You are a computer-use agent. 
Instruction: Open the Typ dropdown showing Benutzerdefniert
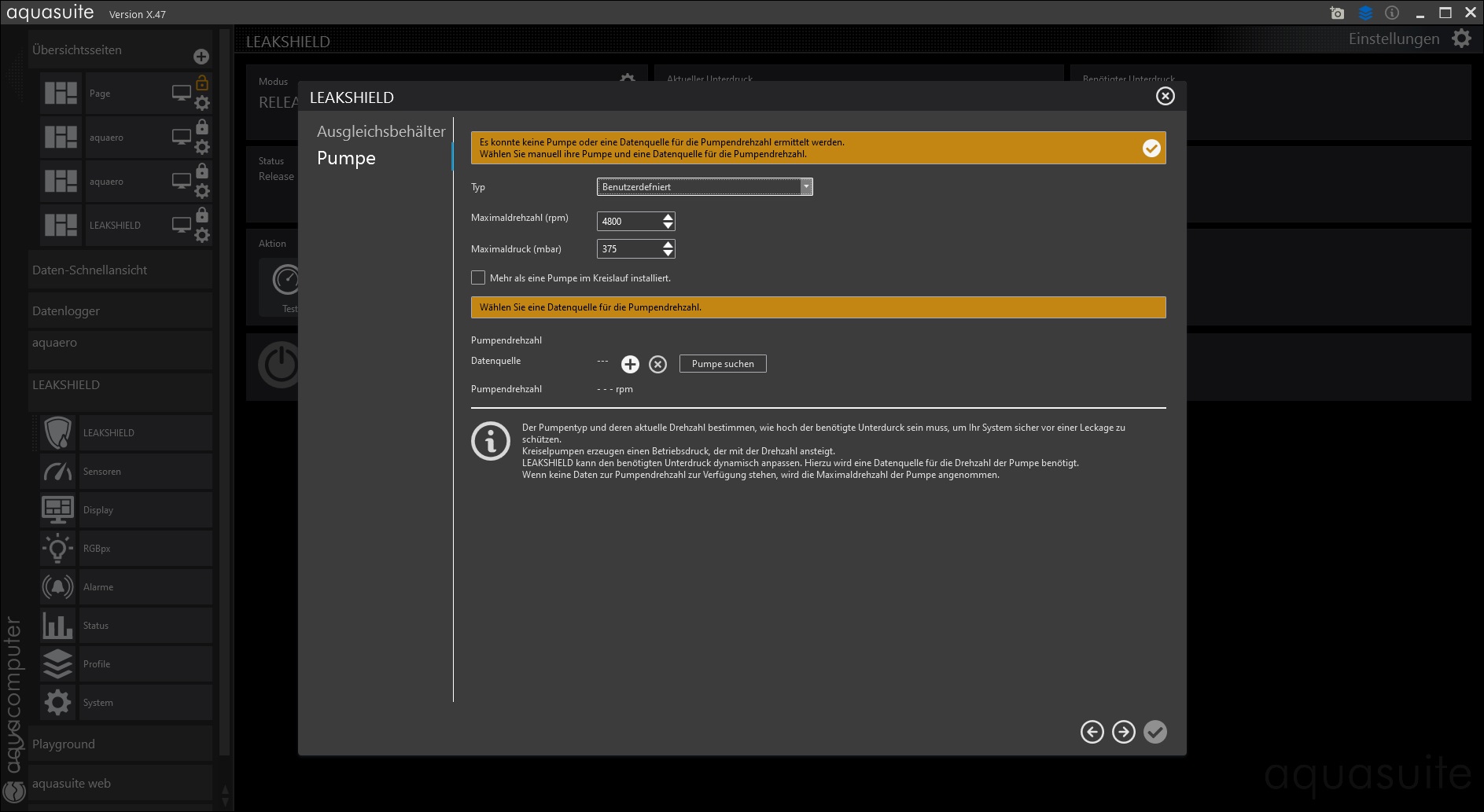point(705,186)
